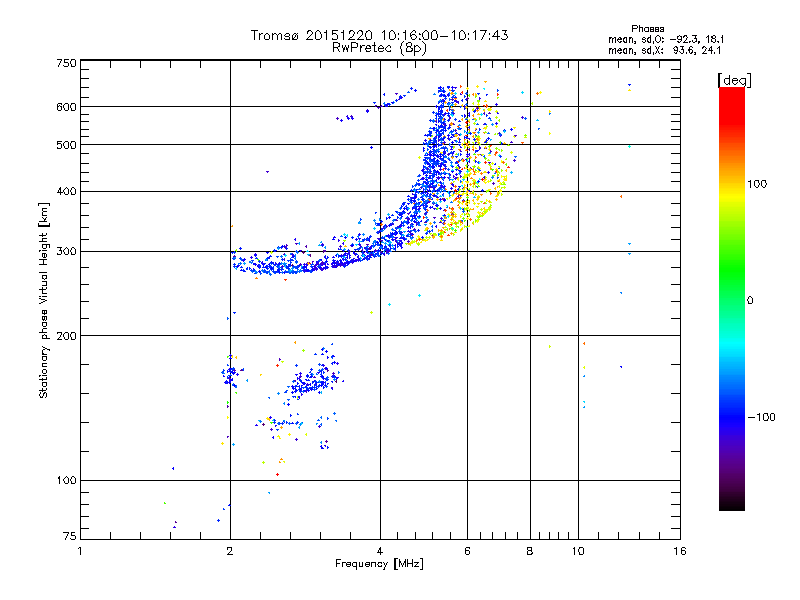The height and width of the screenshot is (600, 800).
Task: Click the y-axis label '500'
Action: (x=66, y=145)
